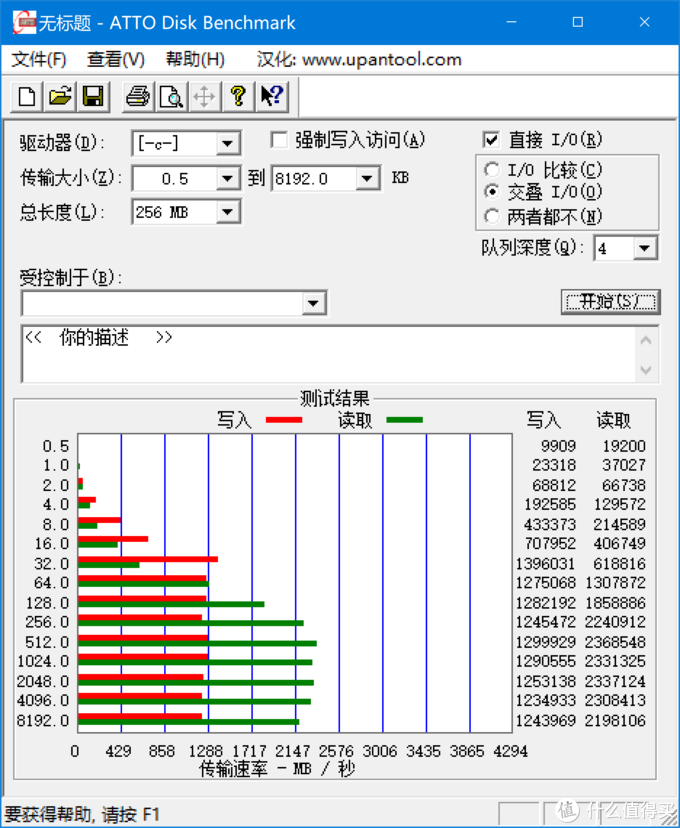The height and width of the screenshot is (828, 680).
Task: Open the 总长度 256 MB dropdown
Action: click(228, 212)
